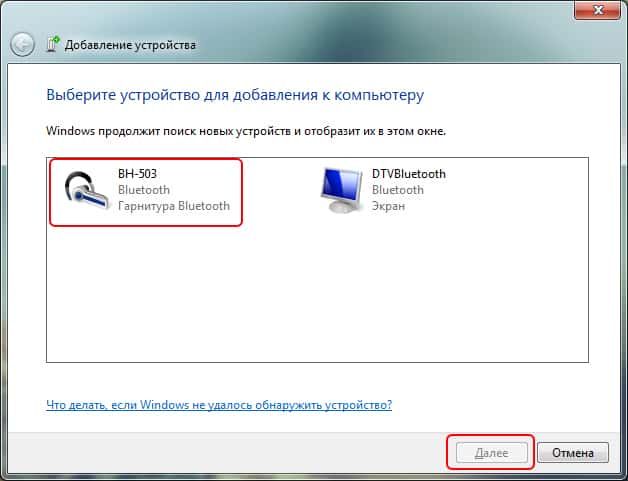628x481 pixels.
Task: Click the 'Добавление устройства' window title
Action: click(130, 45)
